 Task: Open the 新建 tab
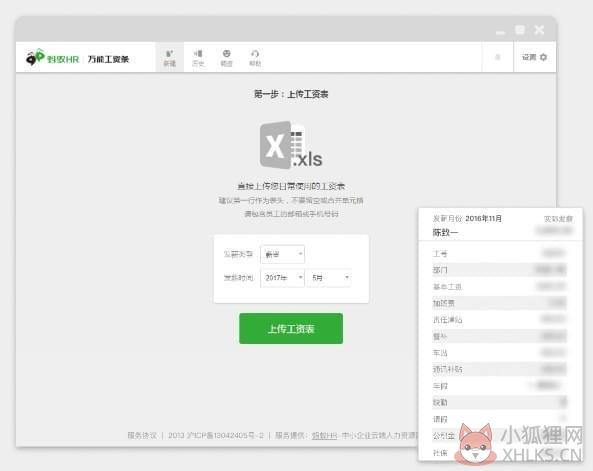(x=170, y=58)
